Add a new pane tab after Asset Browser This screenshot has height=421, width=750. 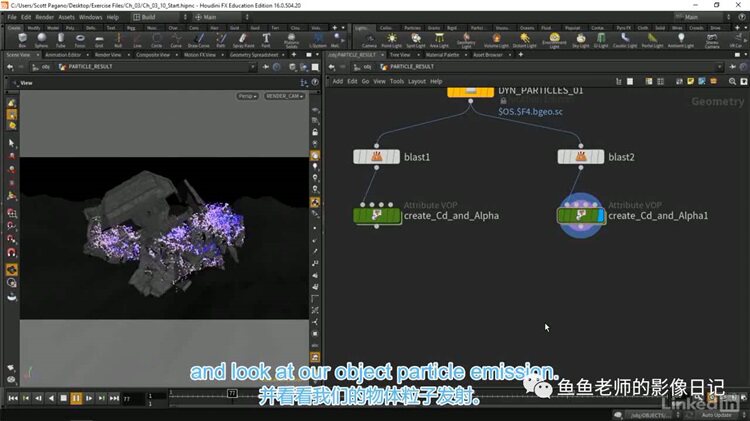click(x=520, y=55)
